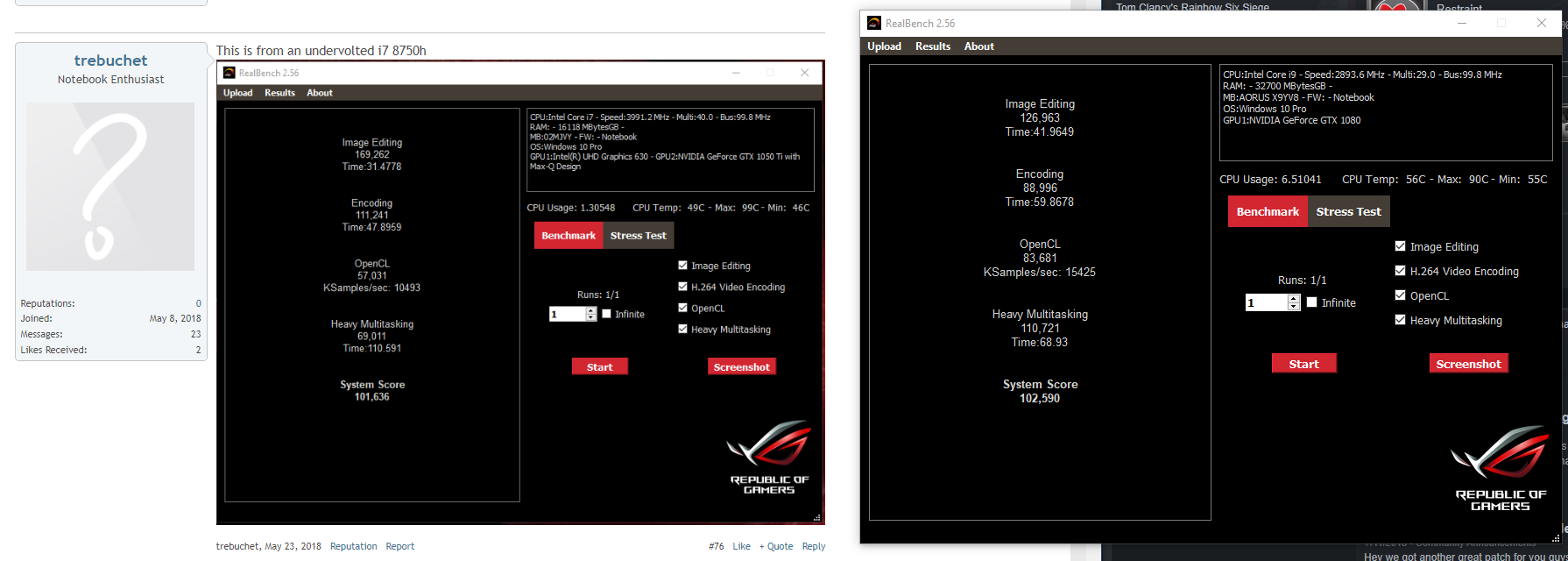Toggle Heavy Multitasking checkbox in RealBench window
1568x561 pixels.
pos(1400,320)
